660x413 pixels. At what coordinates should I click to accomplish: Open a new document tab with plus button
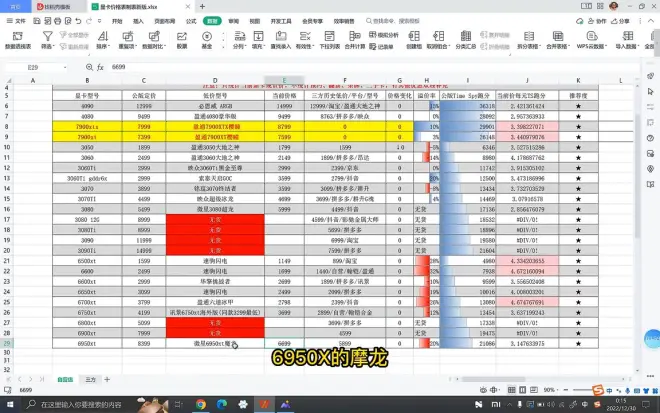202,6
